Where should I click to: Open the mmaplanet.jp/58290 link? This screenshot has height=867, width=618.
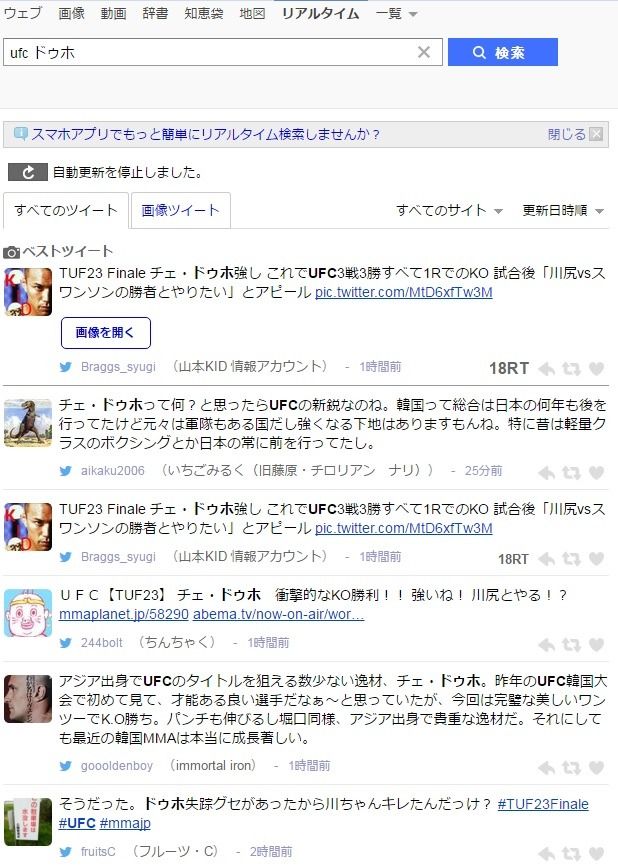pos(124,614)
